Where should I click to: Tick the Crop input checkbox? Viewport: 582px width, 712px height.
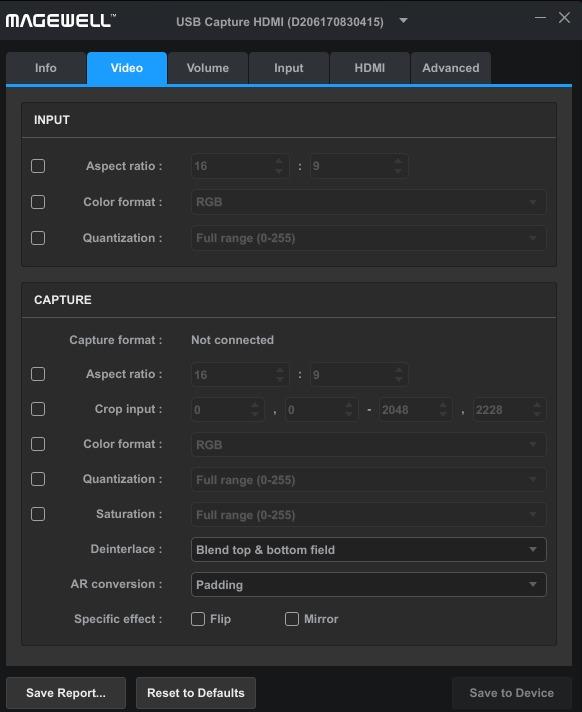(x=38, y=409)
